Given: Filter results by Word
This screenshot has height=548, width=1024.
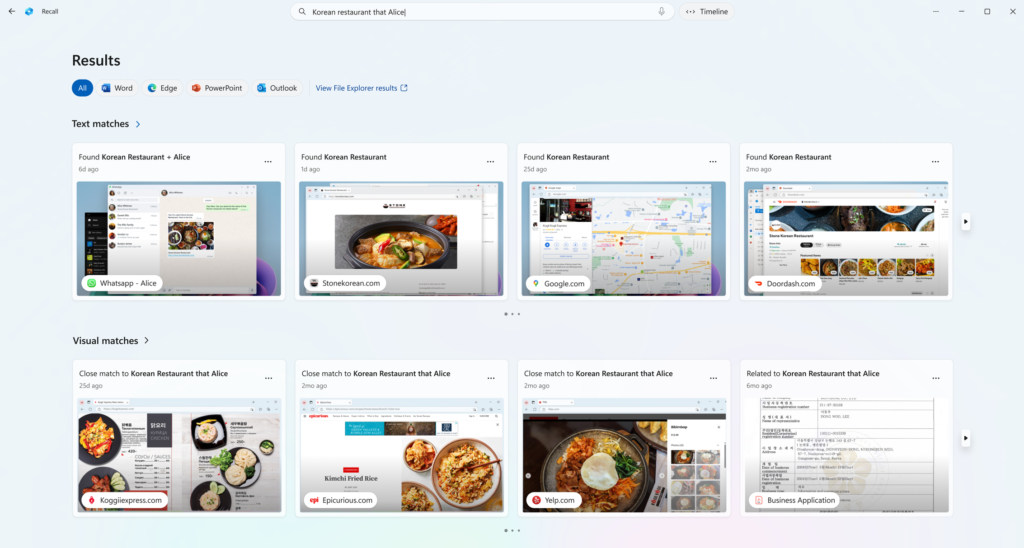Looking at the screenshot, I should click(x=117, y=88).
